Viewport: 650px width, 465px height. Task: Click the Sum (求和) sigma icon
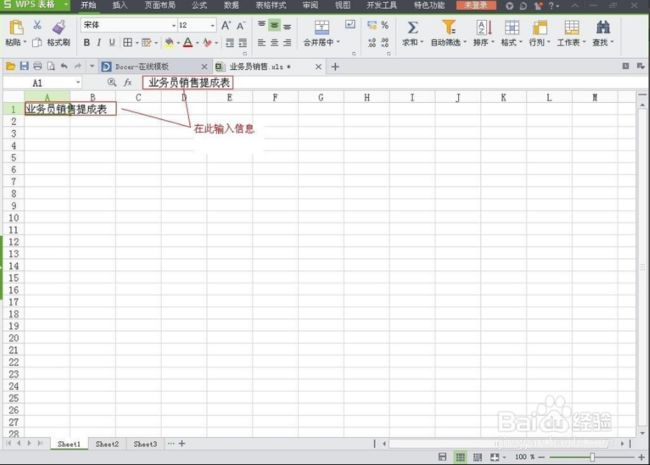tap(412, 28)
